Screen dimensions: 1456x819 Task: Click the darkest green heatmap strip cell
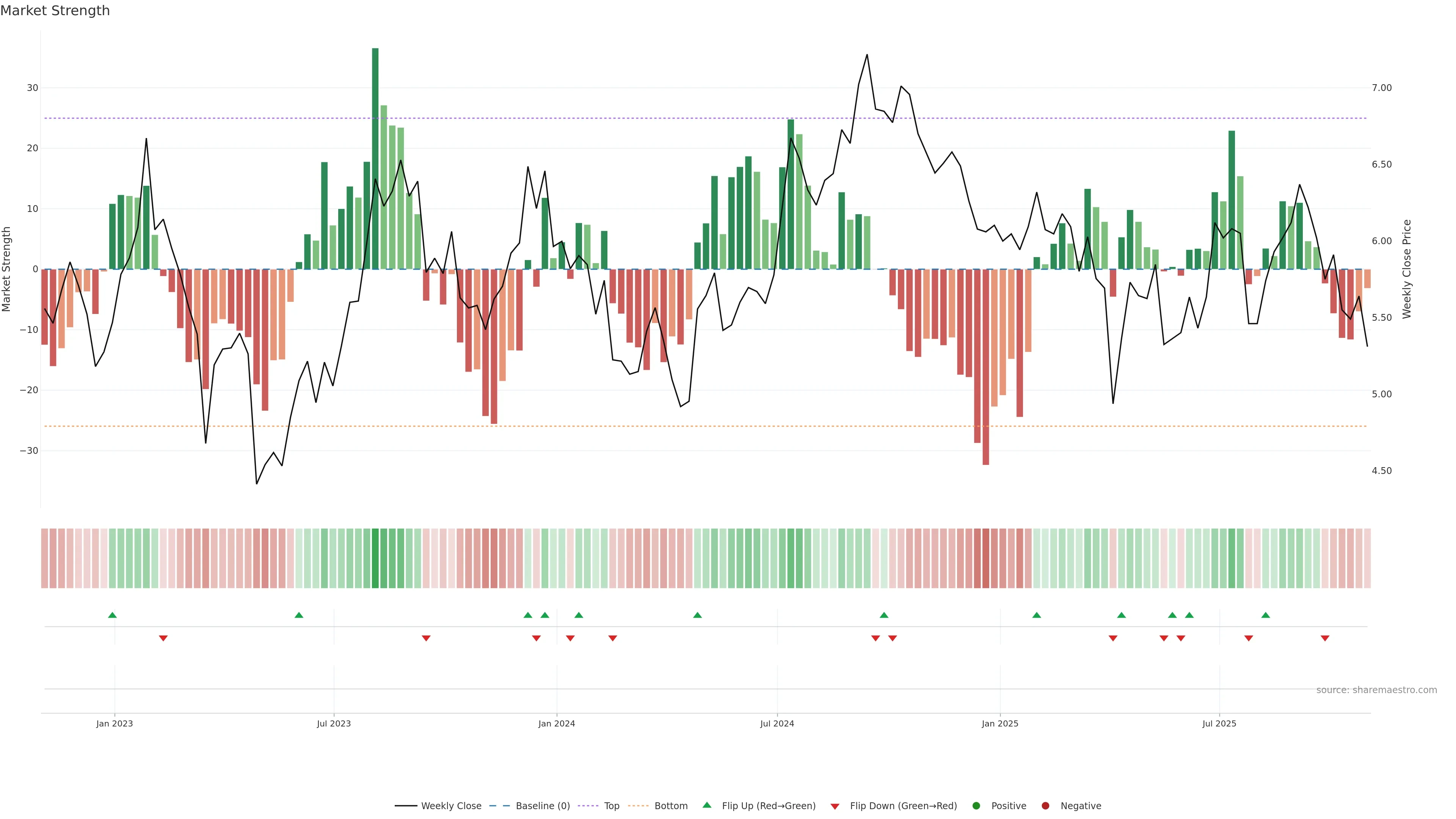[x=375, y=558]
